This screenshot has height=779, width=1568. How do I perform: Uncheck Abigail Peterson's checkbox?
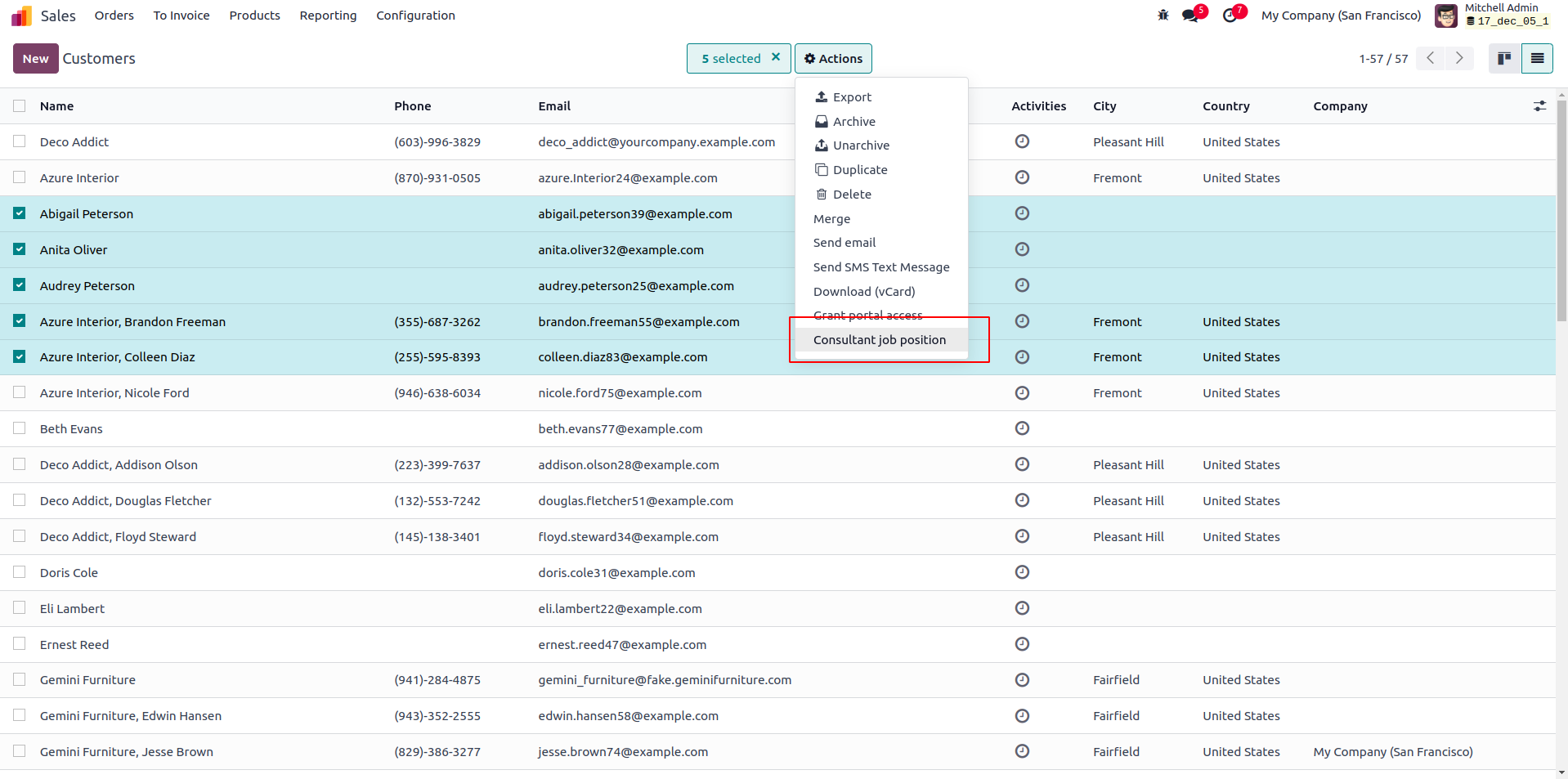[20, 213]
